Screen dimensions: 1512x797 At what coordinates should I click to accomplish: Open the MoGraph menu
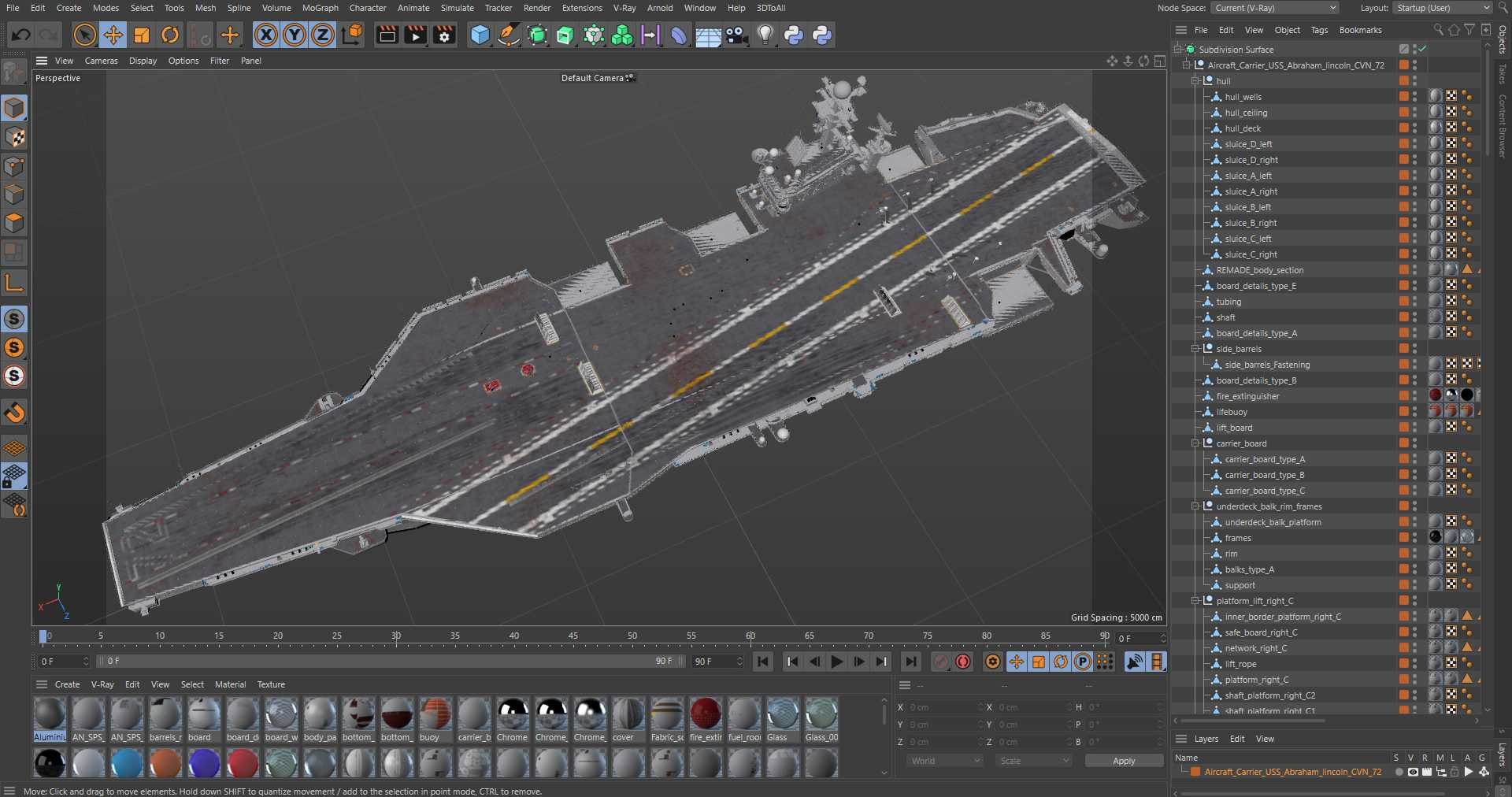coord(320,8)
